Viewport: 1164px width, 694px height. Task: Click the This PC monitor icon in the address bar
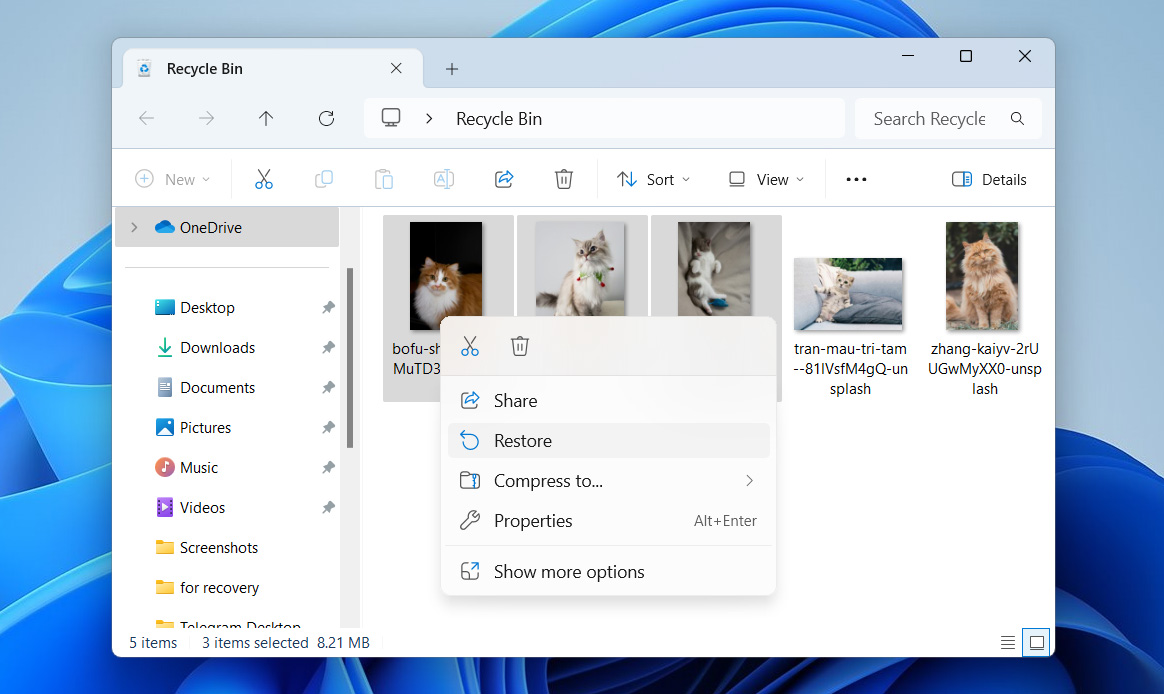391,117
